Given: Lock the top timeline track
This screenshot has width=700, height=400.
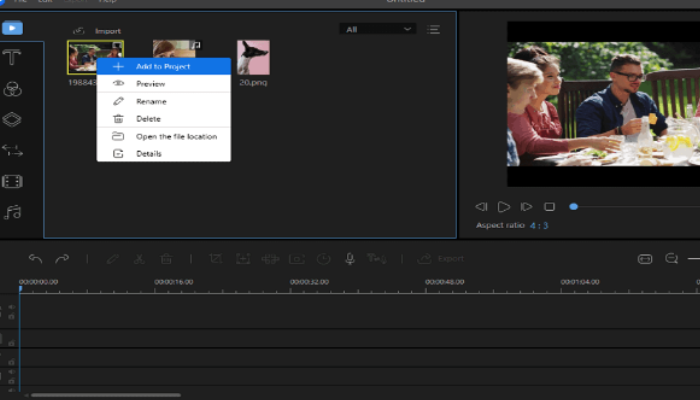Looking at the screenshot, I should pyautogui.click(x=12, y=317).
